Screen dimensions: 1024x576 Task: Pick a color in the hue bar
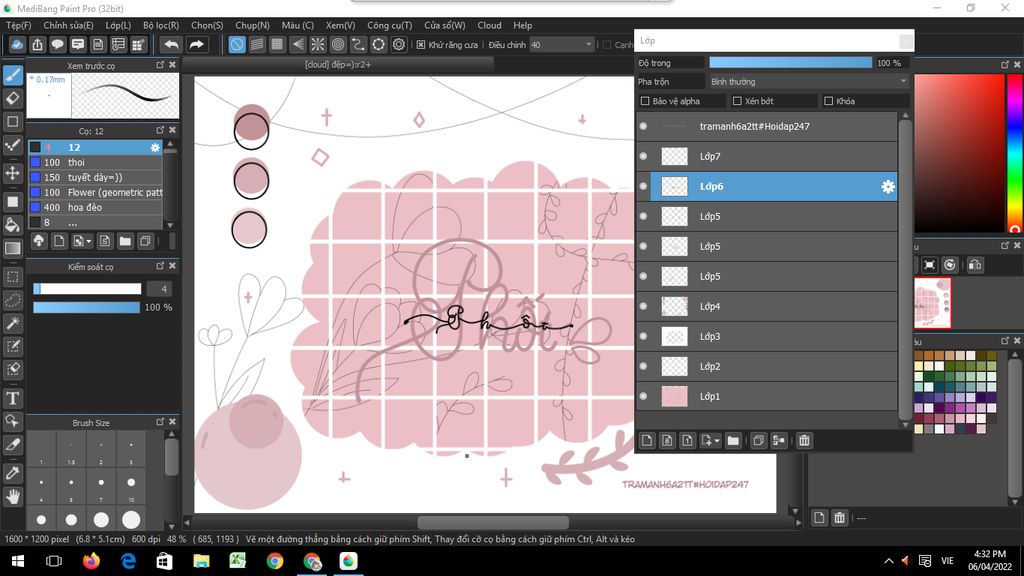point(1015,153)
